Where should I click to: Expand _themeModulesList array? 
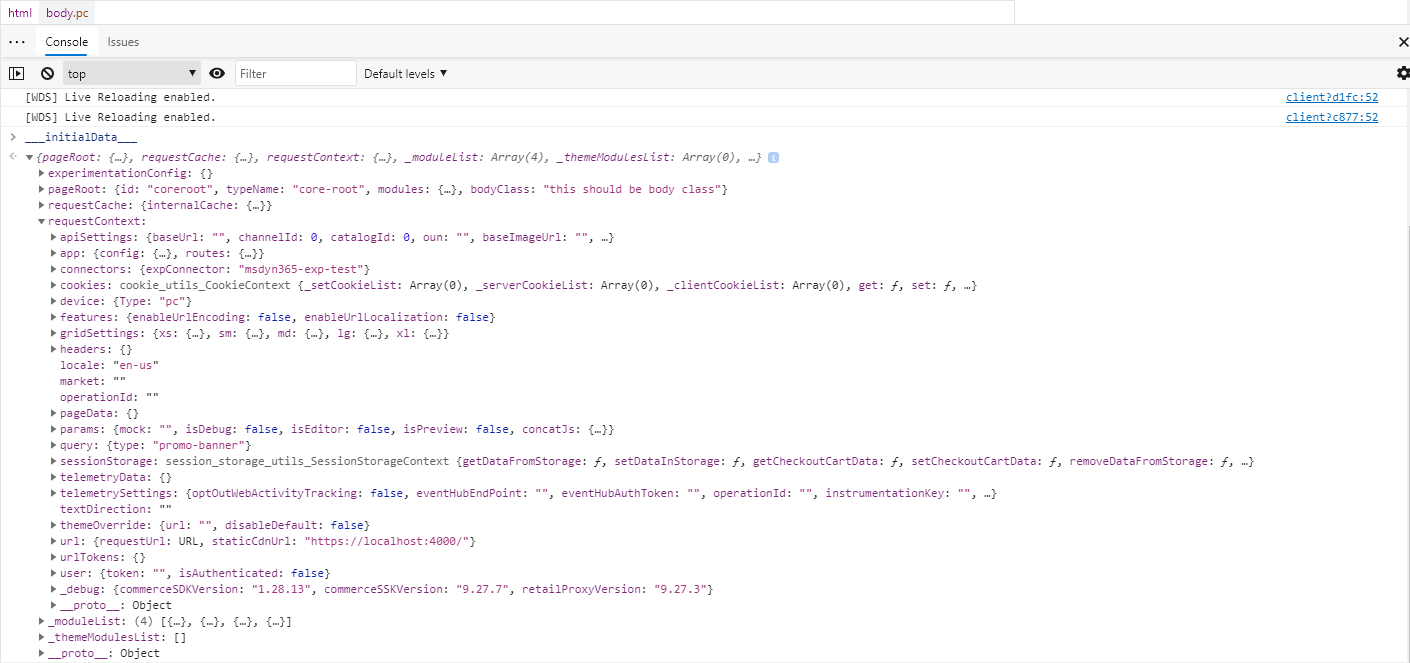pyautogui.click(x=41, y=637)
